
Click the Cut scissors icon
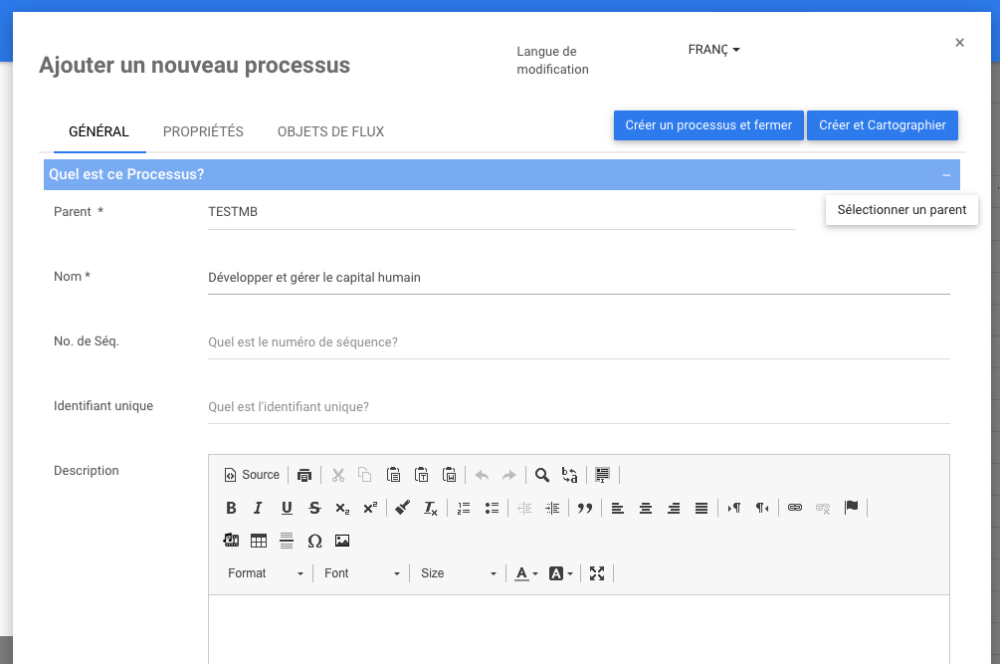(x=338, y=475)
